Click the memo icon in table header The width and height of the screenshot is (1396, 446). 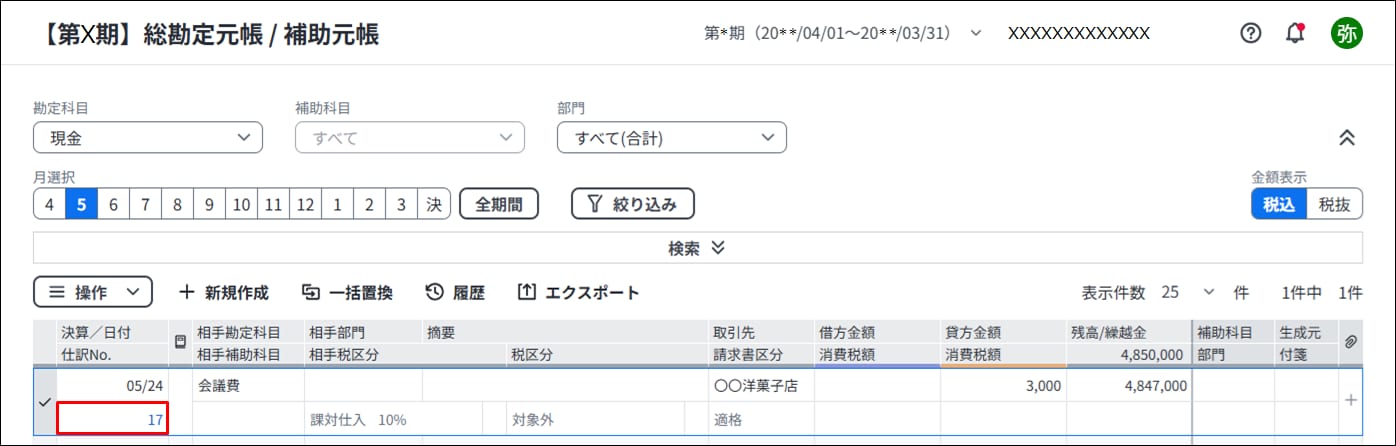pos(180,342)
